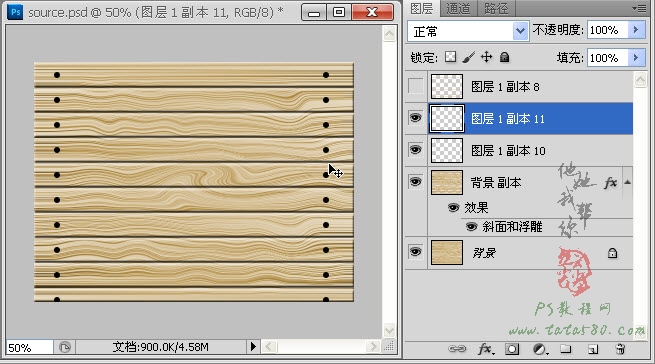Hide the layer 图层 1 副本 10
Screen dimensions: 655x364
point(416,150)
